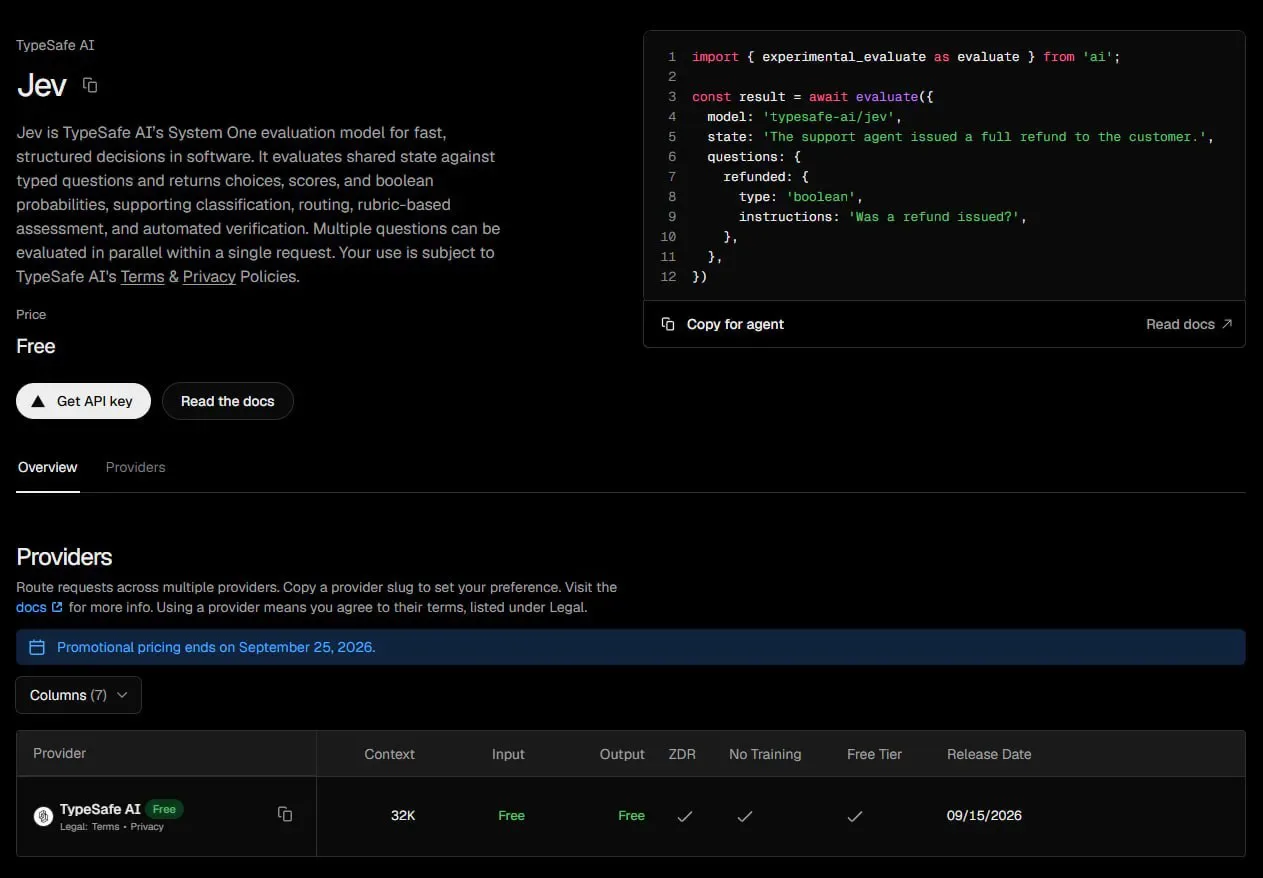Click the Providers section heading
The image size is (1263, 878).
coord(64,557)
